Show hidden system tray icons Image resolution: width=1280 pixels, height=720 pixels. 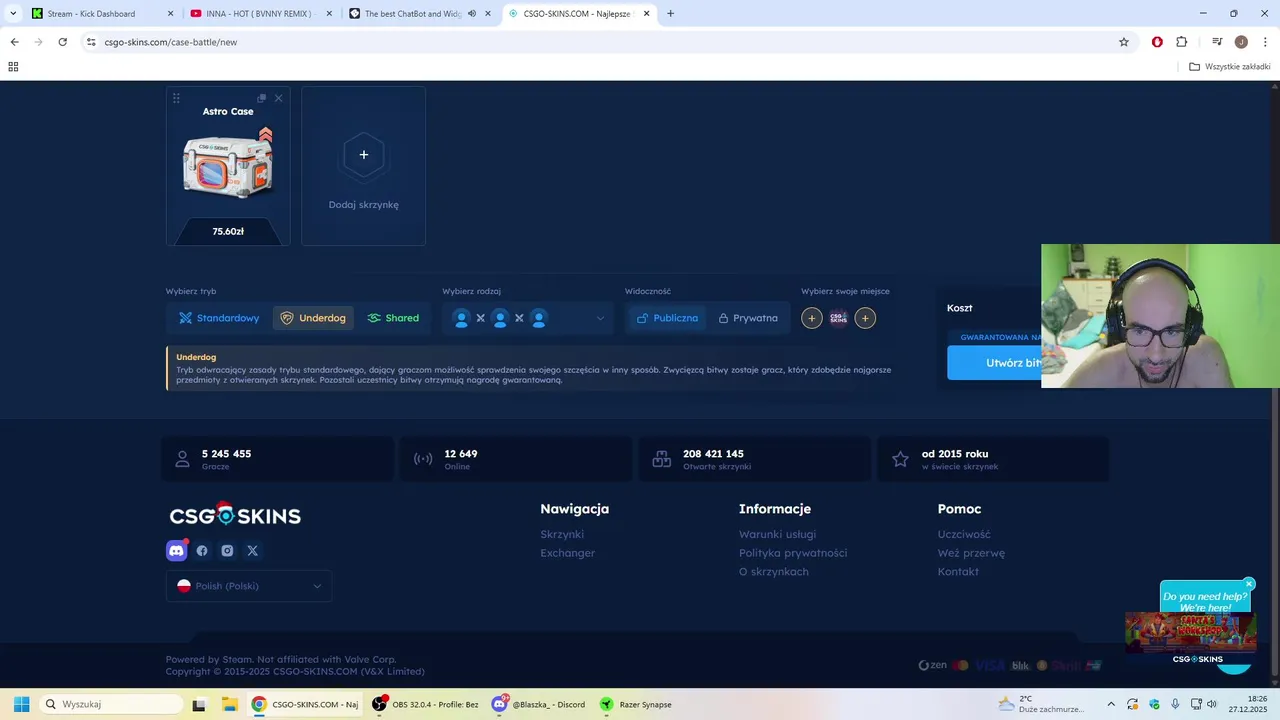(1110, 704)
